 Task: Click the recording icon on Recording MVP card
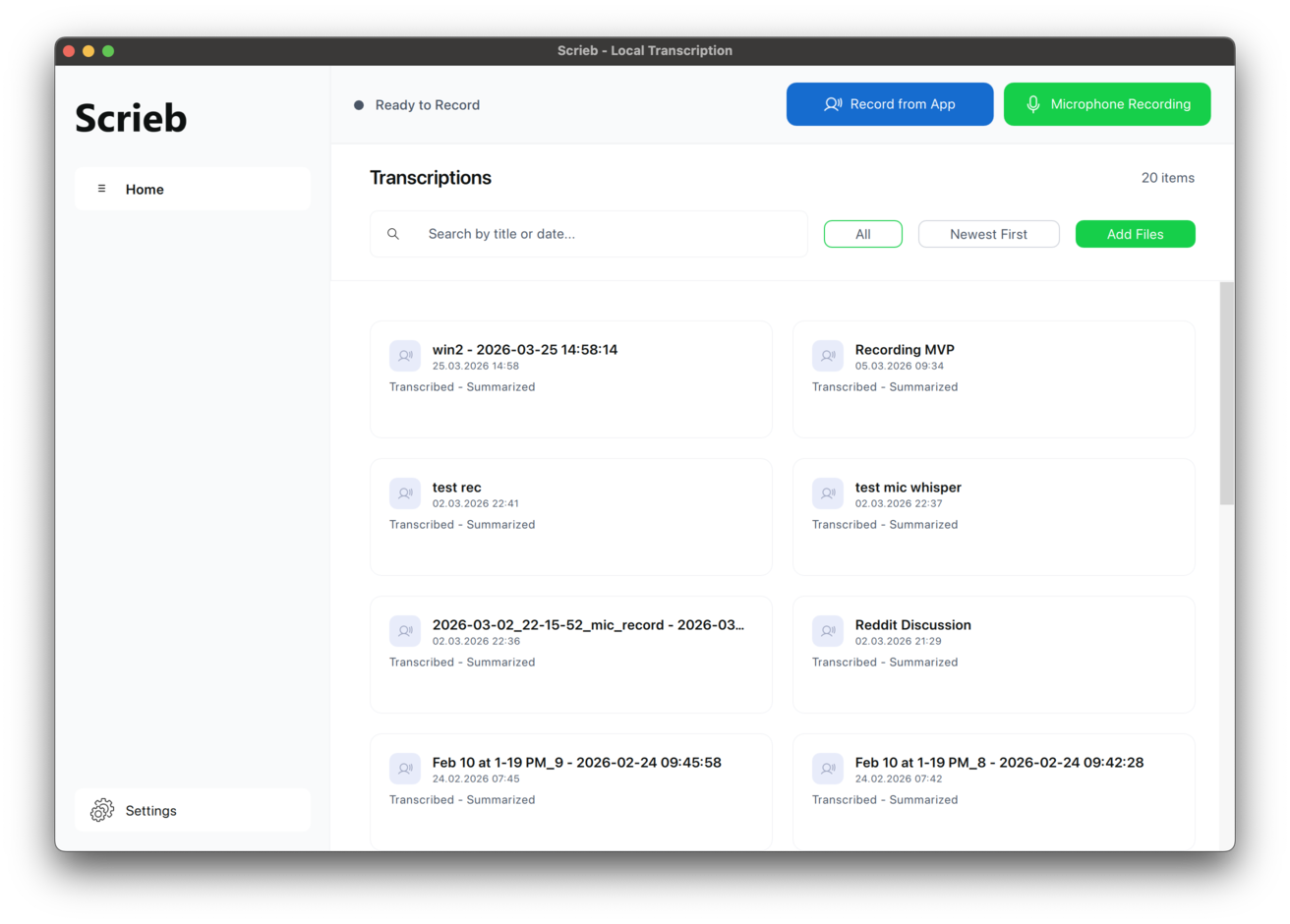tap(828, 356)
